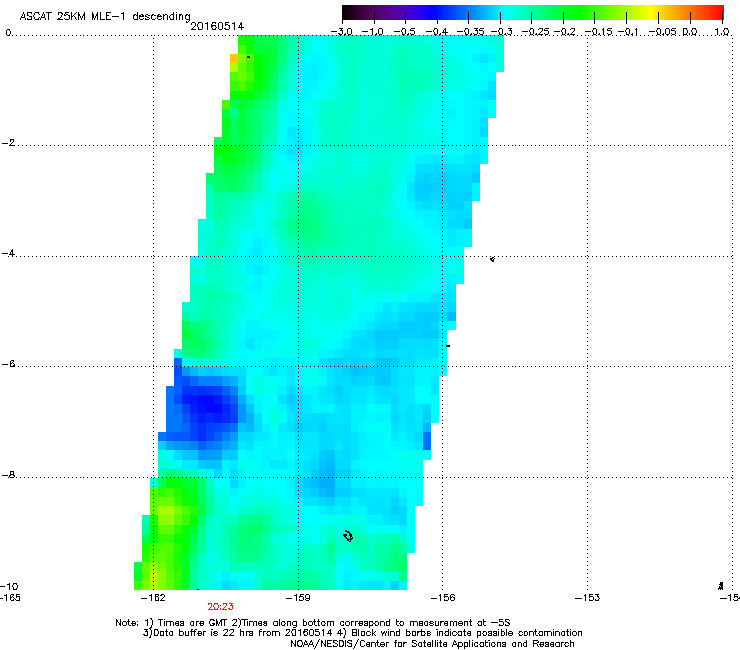Click the latitude label -10

(9, 586)
